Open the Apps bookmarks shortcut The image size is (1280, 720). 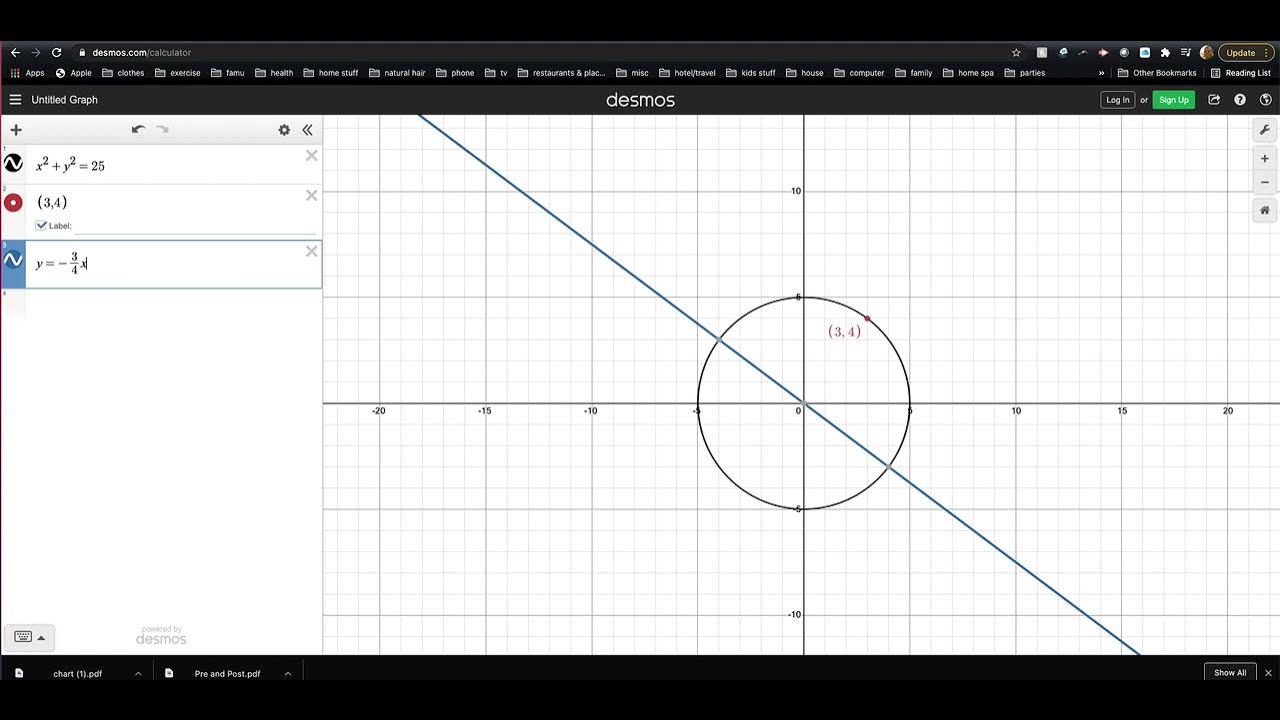coord(27,73)
